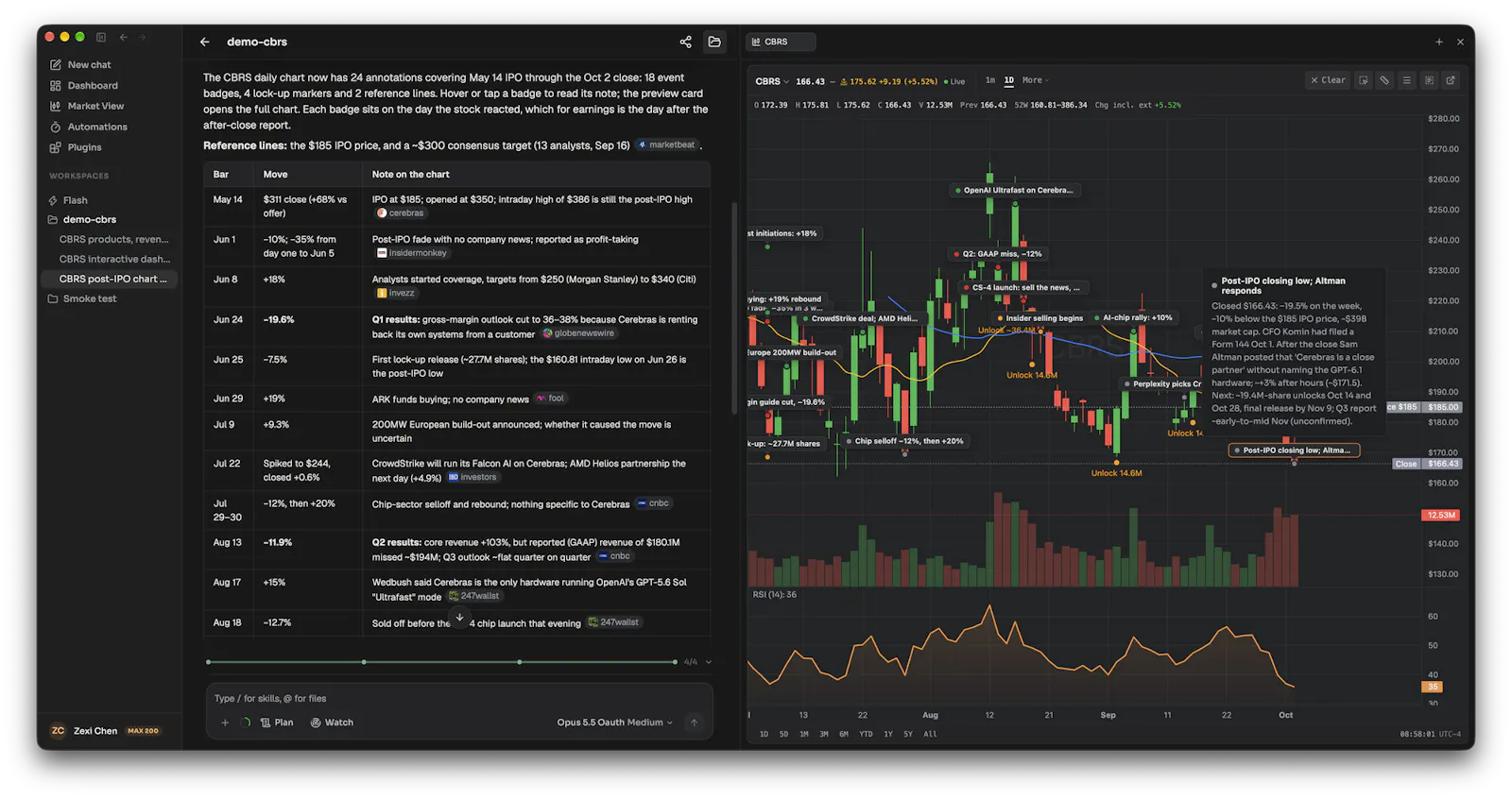The image size is (1512, 799).
Task: Click the screenshot capture icon in chart toolbar
Action: (x=1429, y=81)
